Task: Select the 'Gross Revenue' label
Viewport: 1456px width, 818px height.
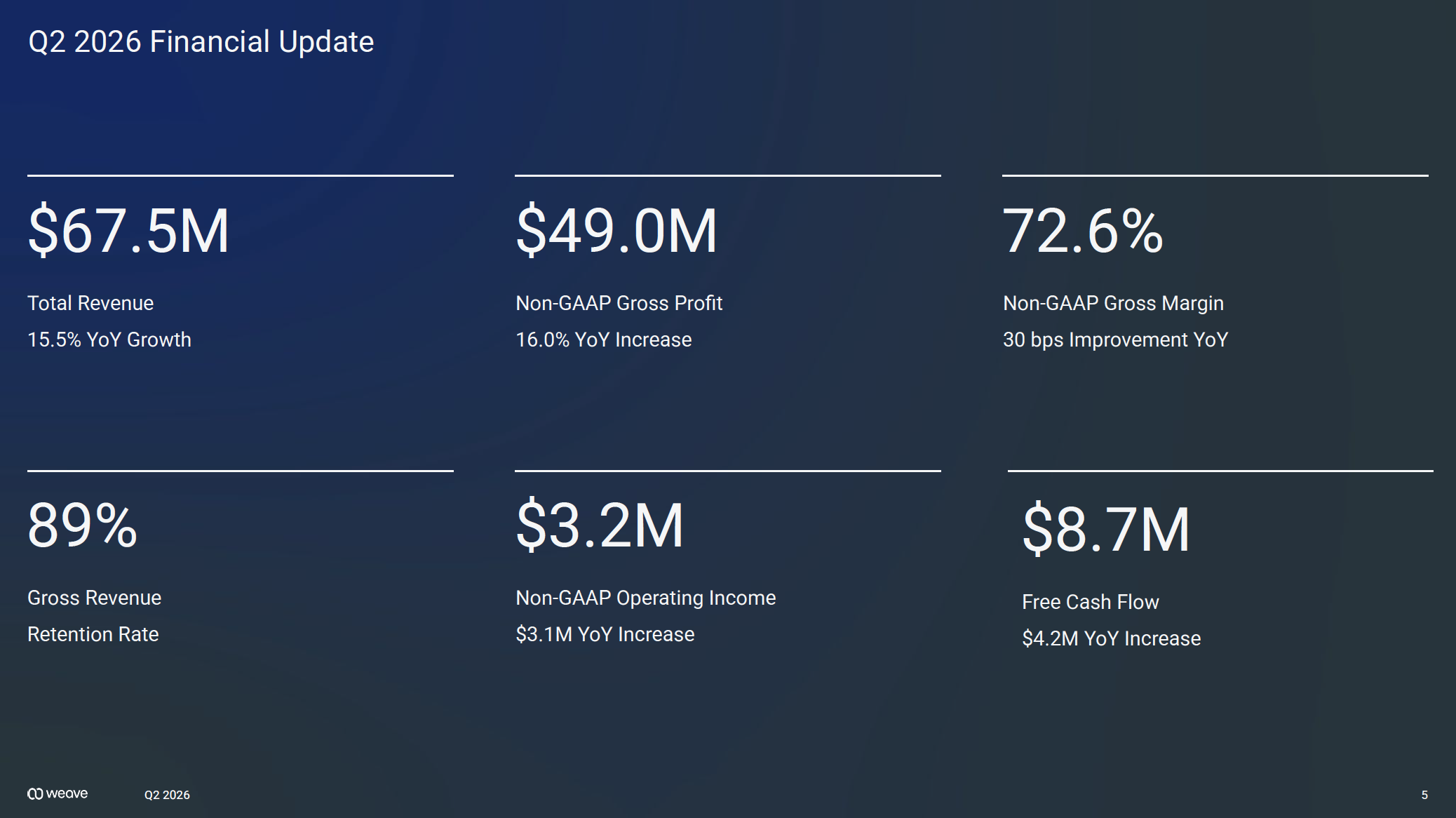Action: tap(95, 598)
